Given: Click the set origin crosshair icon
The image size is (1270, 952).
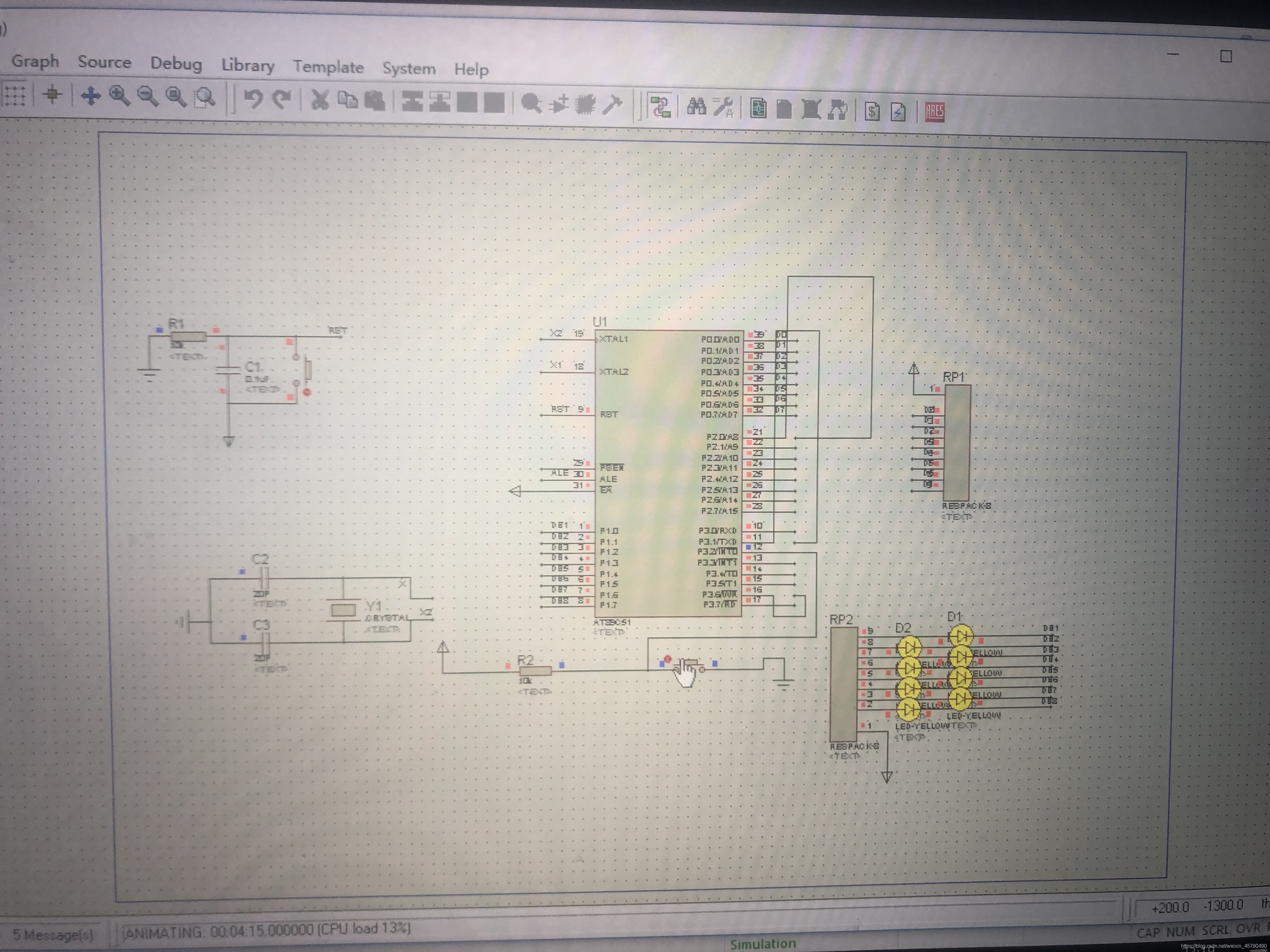Looking at the screenshot, I should tap(52, 95).
